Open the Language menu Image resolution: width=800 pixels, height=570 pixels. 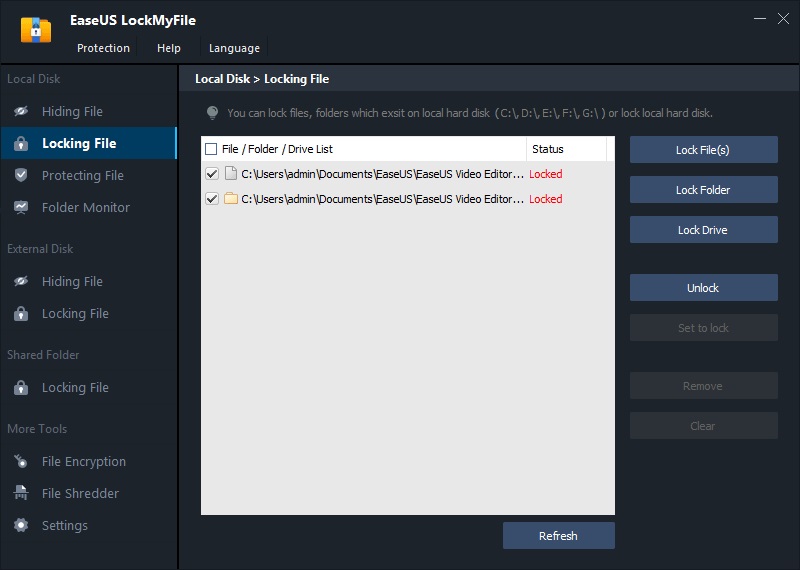(234, 48)
